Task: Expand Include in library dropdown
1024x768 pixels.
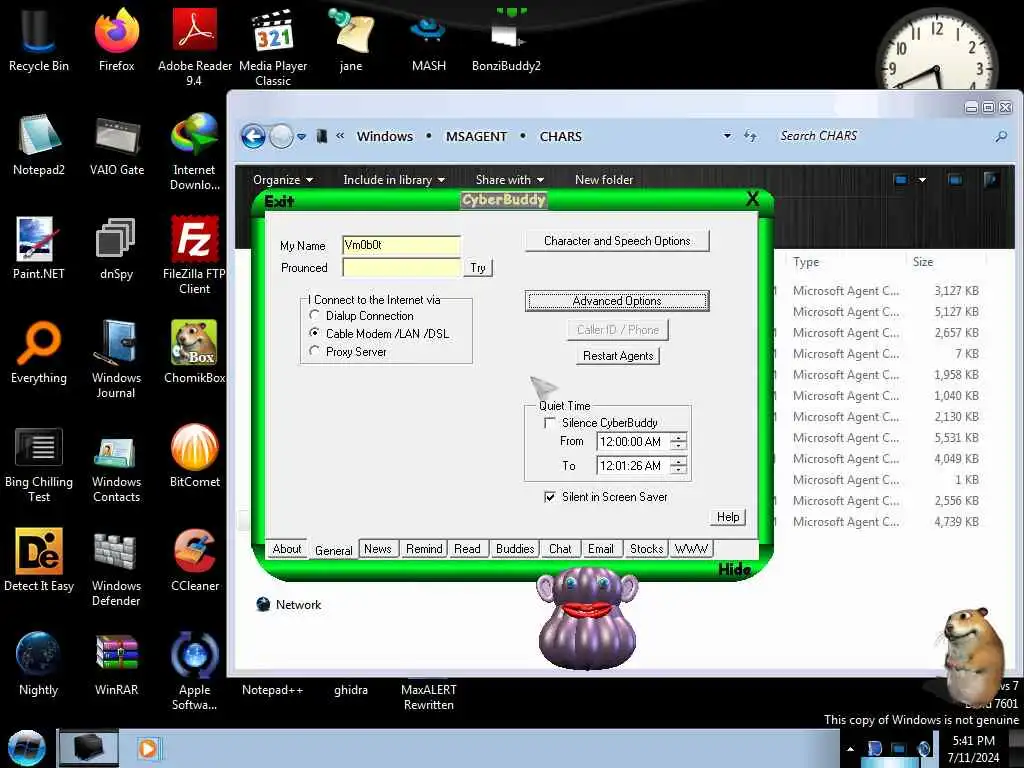Action: point(394,180)
